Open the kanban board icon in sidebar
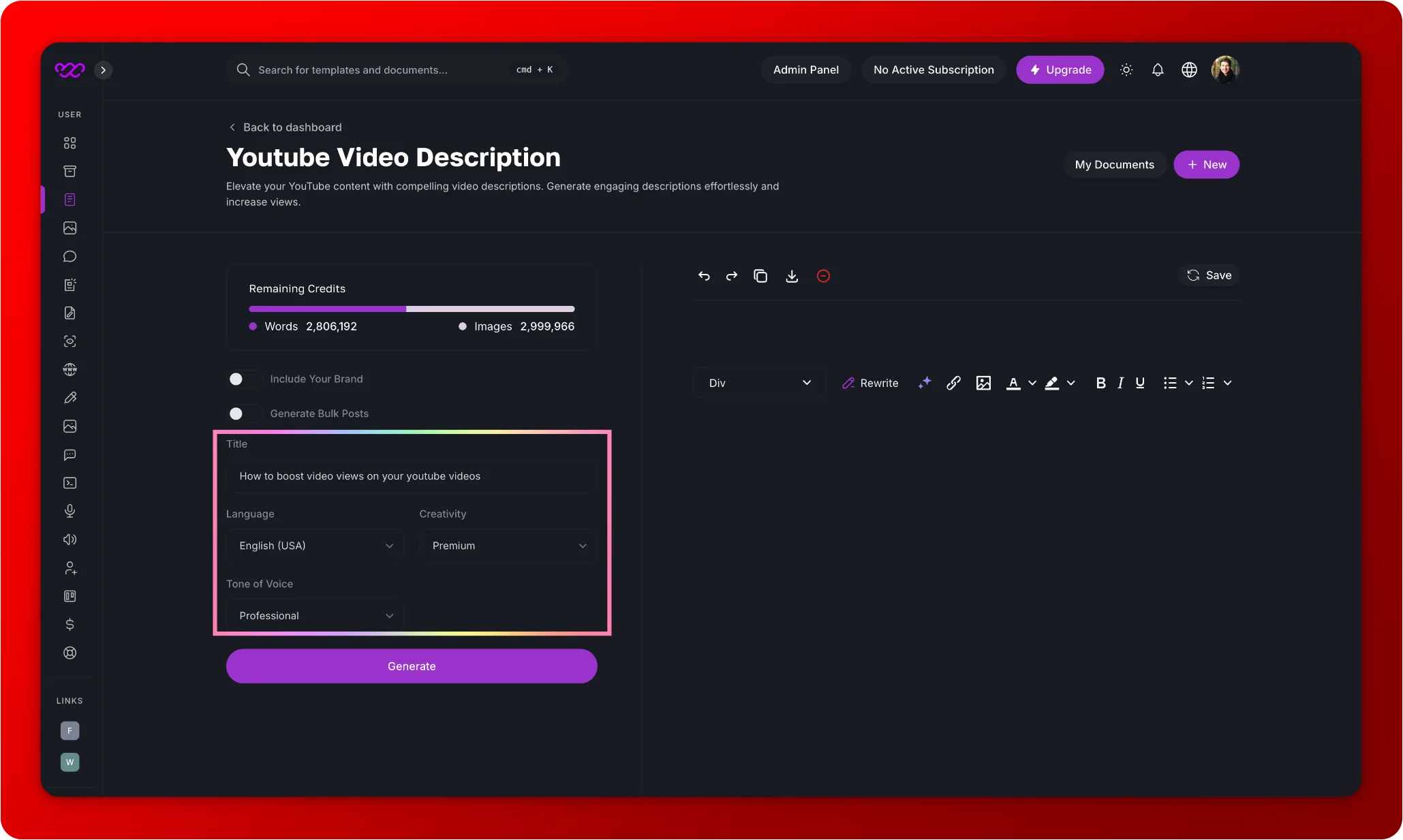This screenshot has height=840, width=1403. point(70,596)
